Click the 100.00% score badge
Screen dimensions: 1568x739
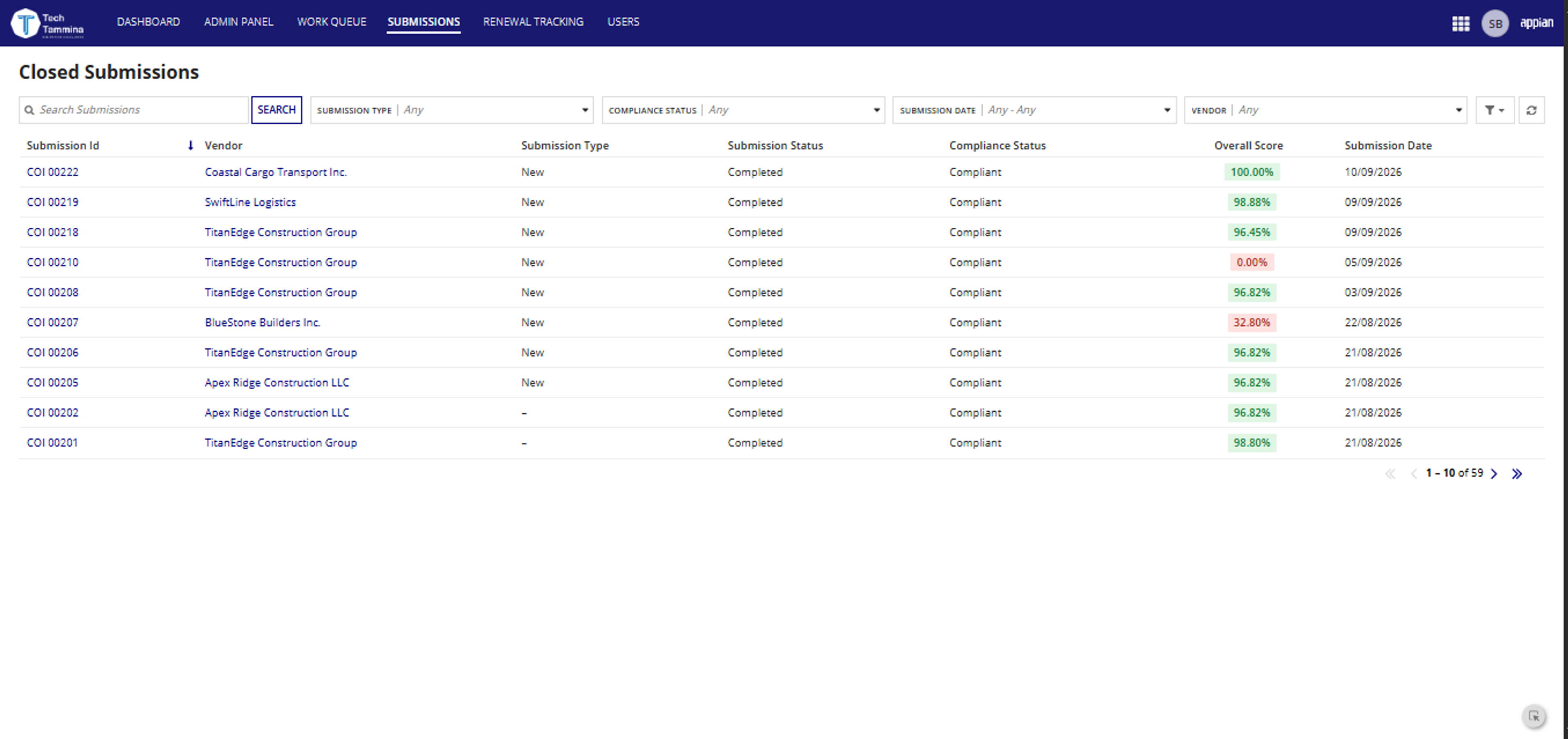point(1252,172)
